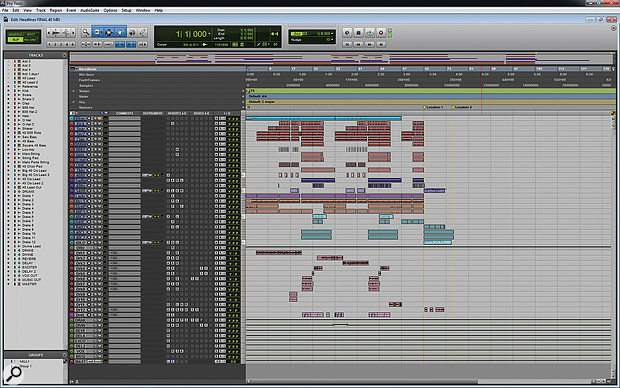Viewport: 620px width, 388px height.
Task: Enable Slip edit mode
Action: pos(15,40)
